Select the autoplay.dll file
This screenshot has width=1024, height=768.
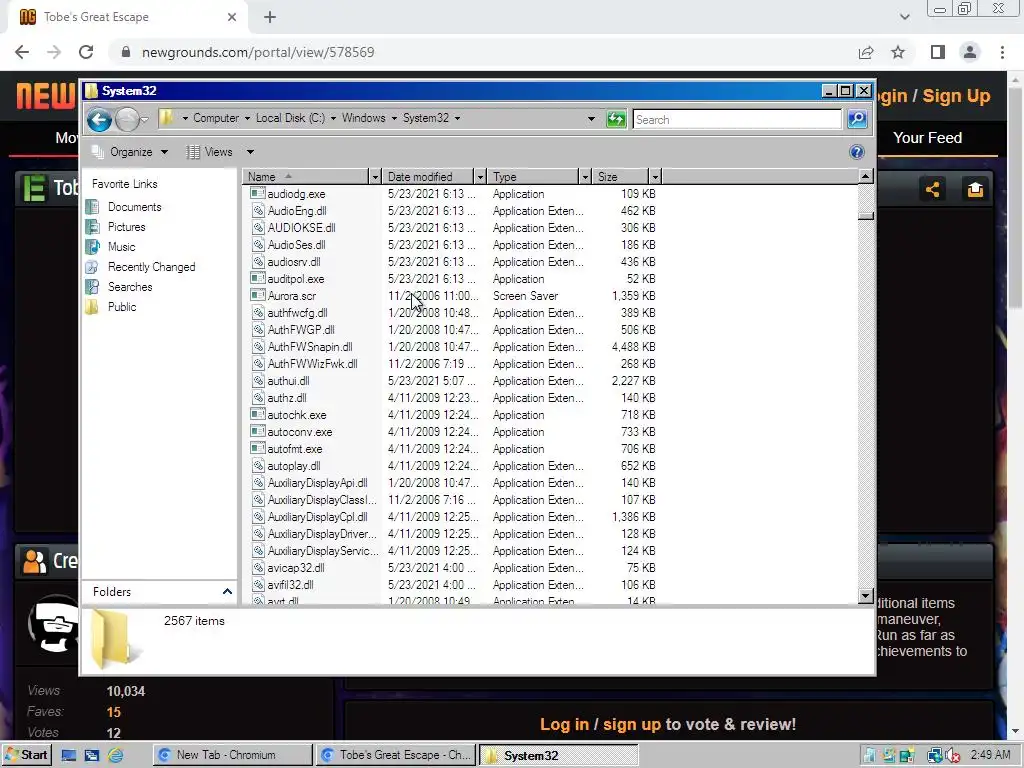[294, 466]
